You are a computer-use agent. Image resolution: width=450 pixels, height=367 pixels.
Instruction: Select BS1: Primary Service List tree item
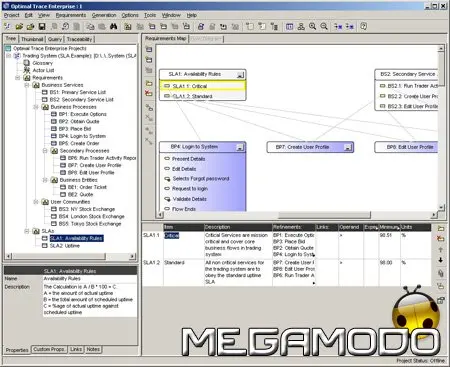78,92
